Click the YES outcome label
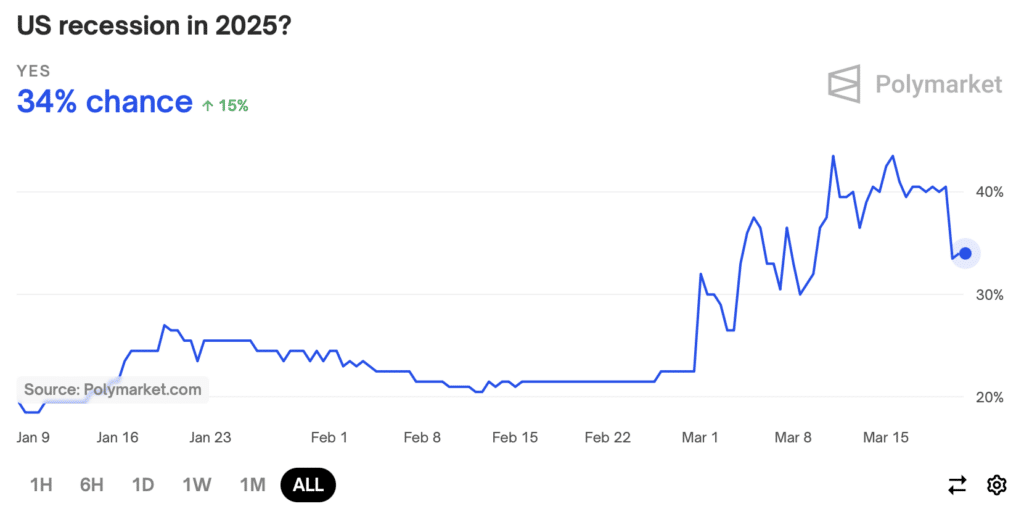Screen dimensions: 1024x514 (33, 71)
